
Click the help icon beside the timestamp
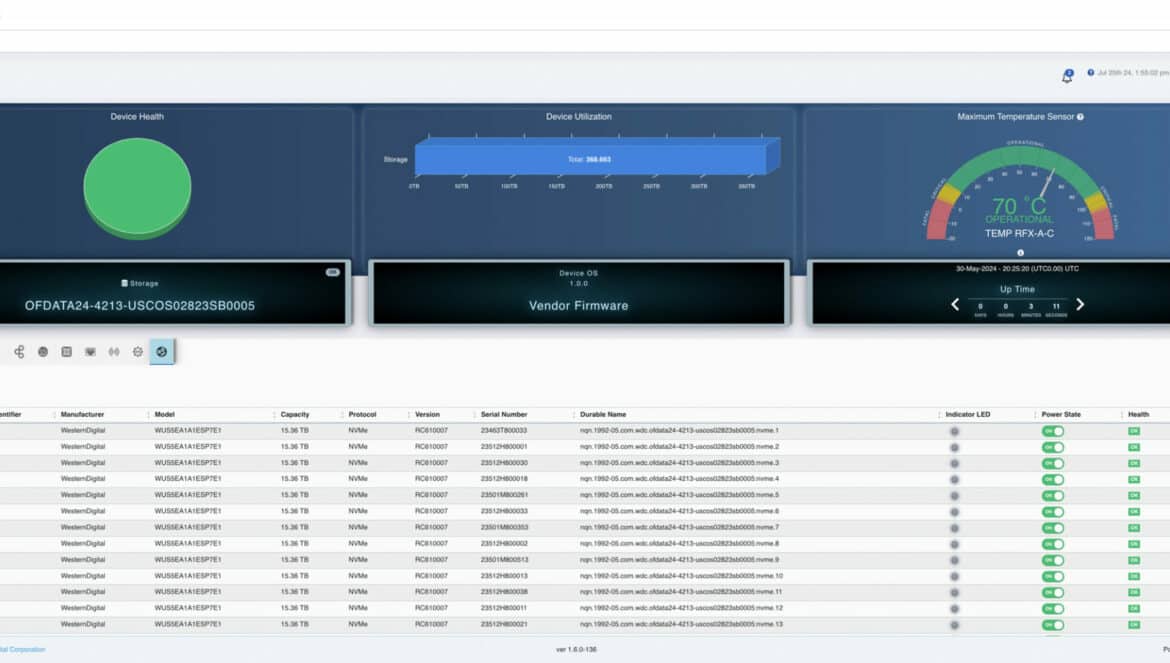click(1090, 72)
